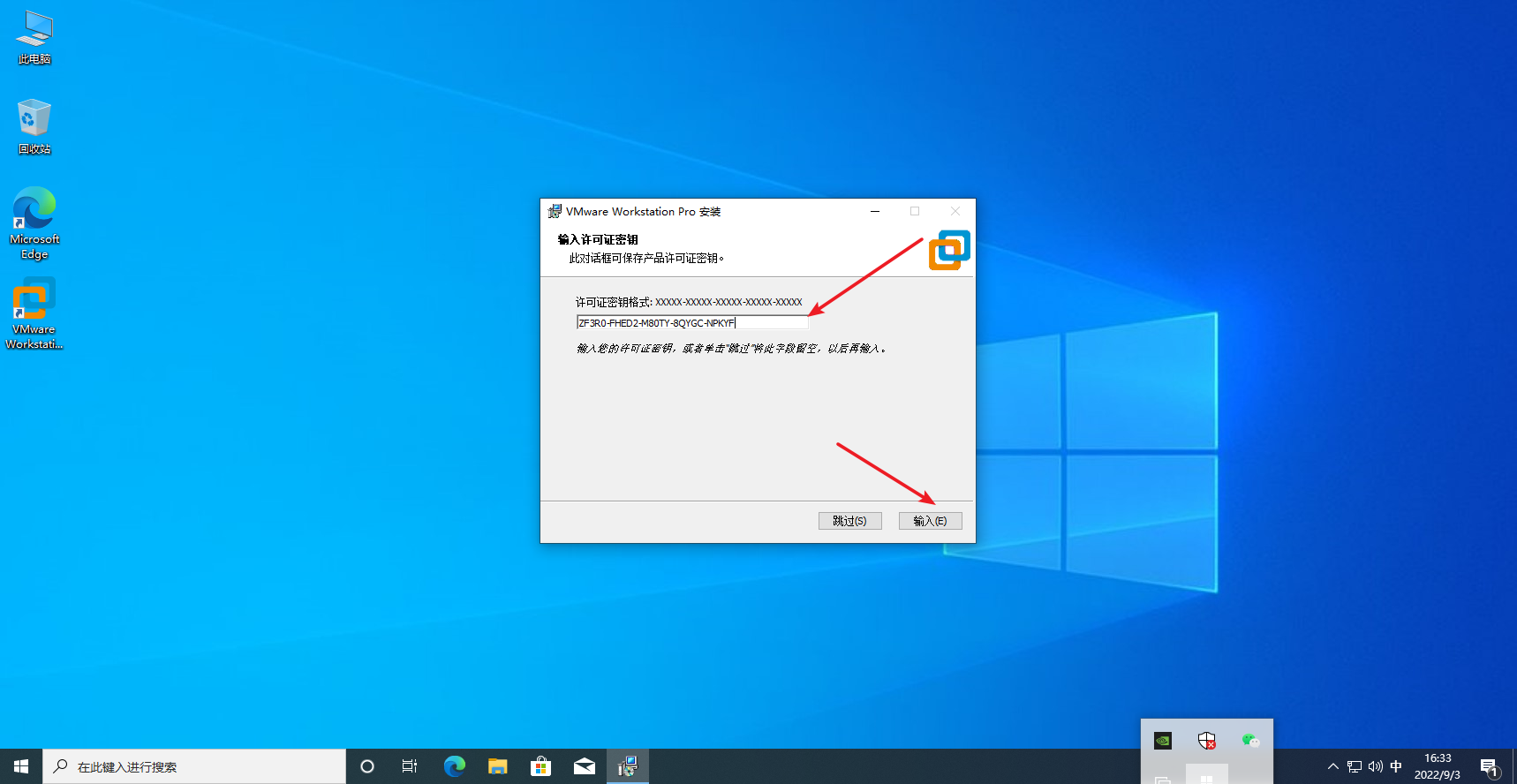
Task: Minimize the VMware Workstation Pro installer
Action: tap(875, 211)
